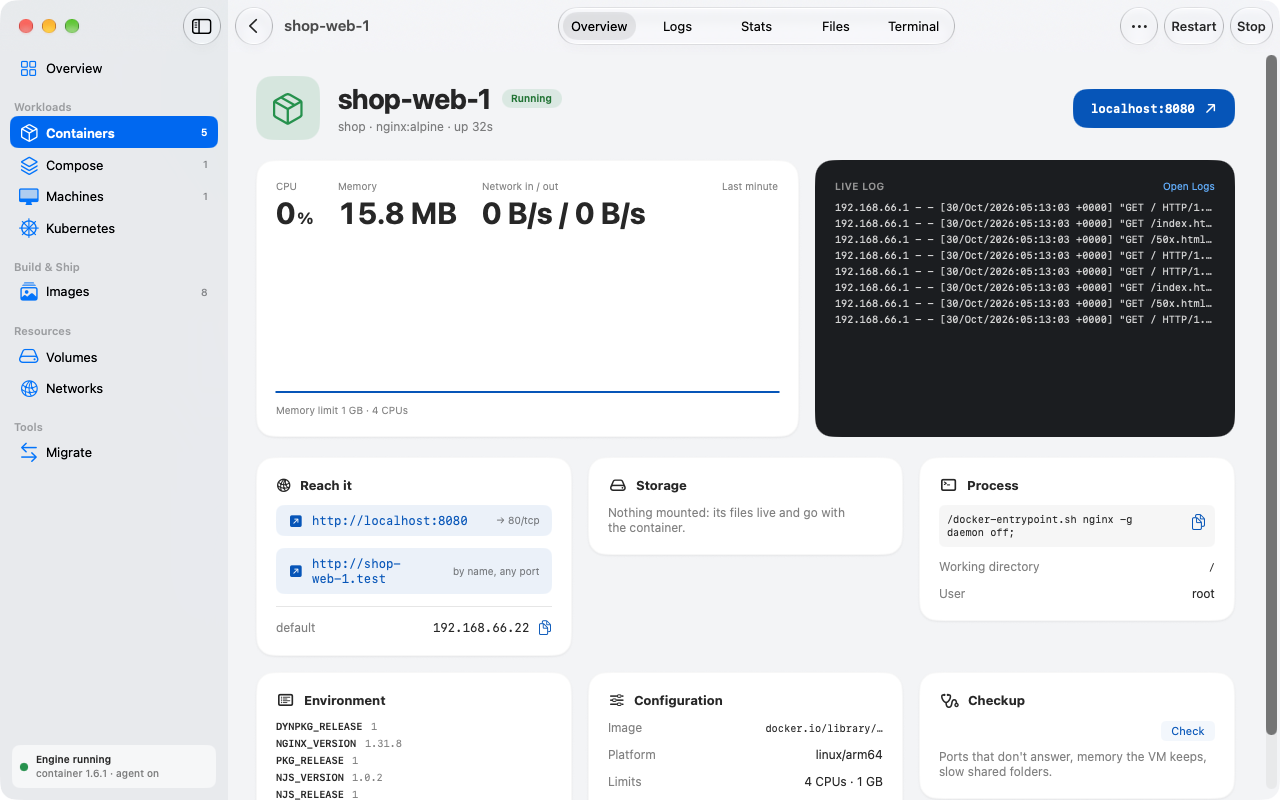The width and height of the screenshot is (1280, 800).
Task: Click the Networks globe icon in sidebar
Action: point(29,389)
